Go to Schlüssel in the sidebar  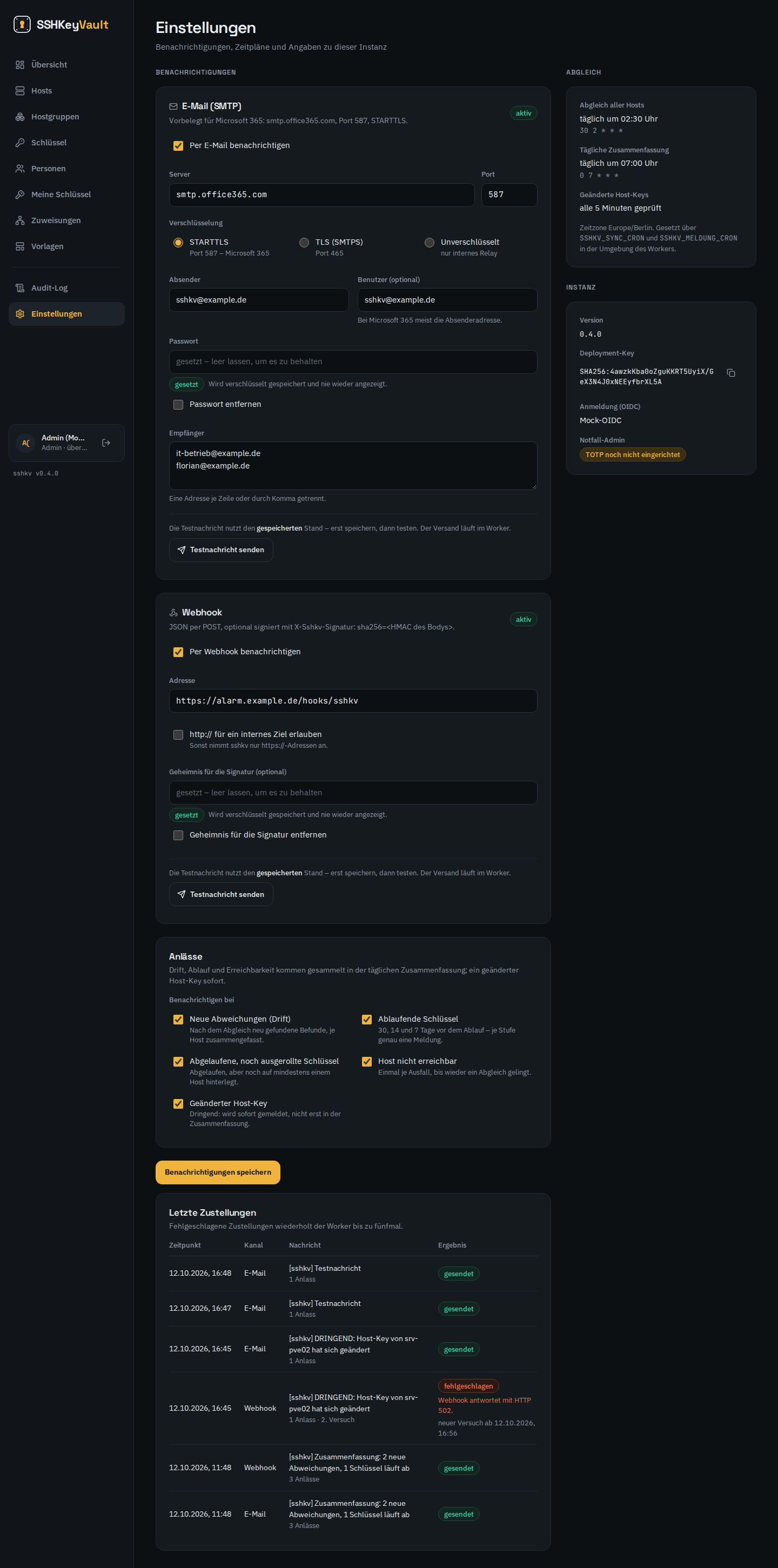point(66,143)
